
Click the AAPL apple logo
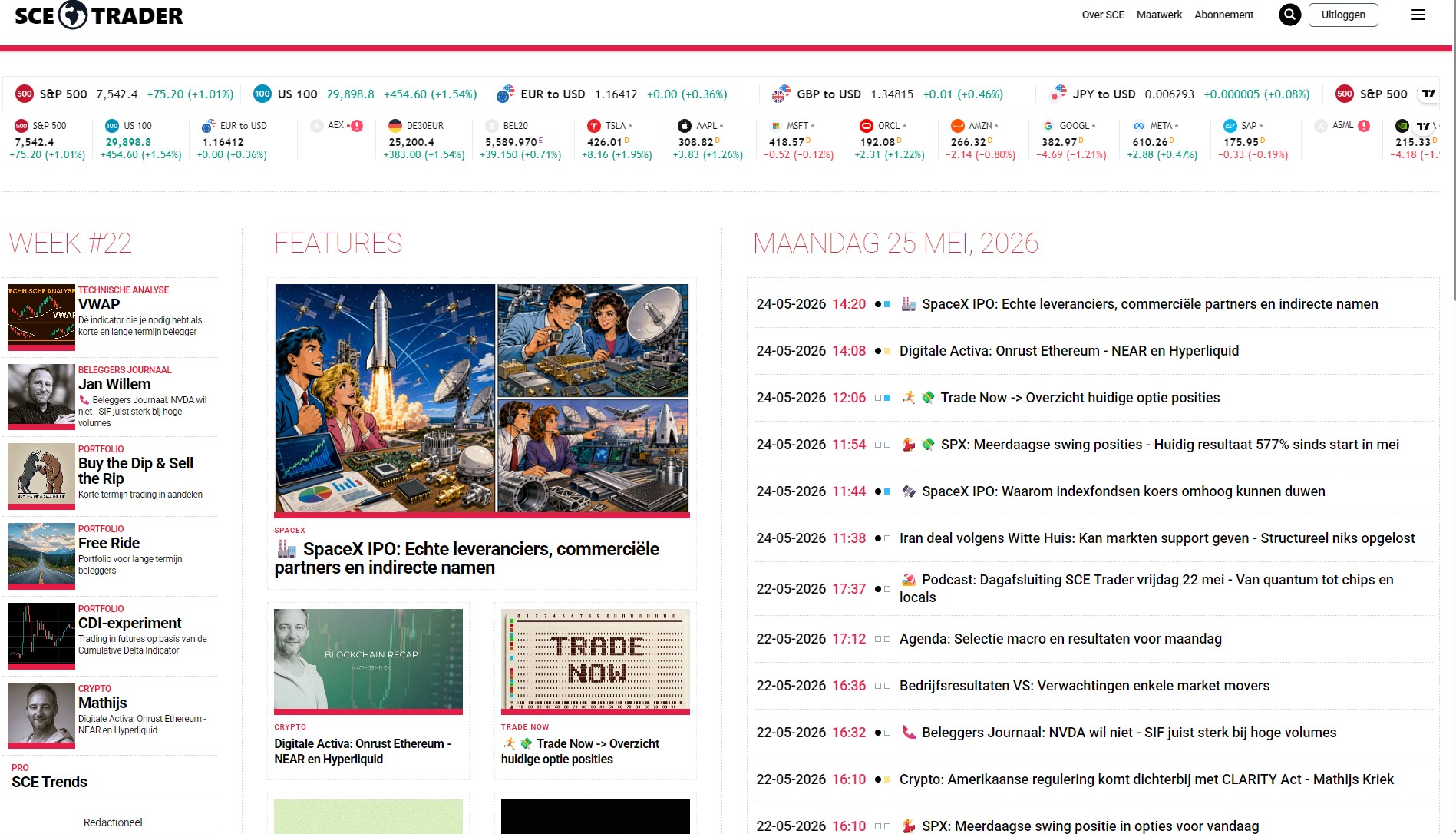point(685,126)
